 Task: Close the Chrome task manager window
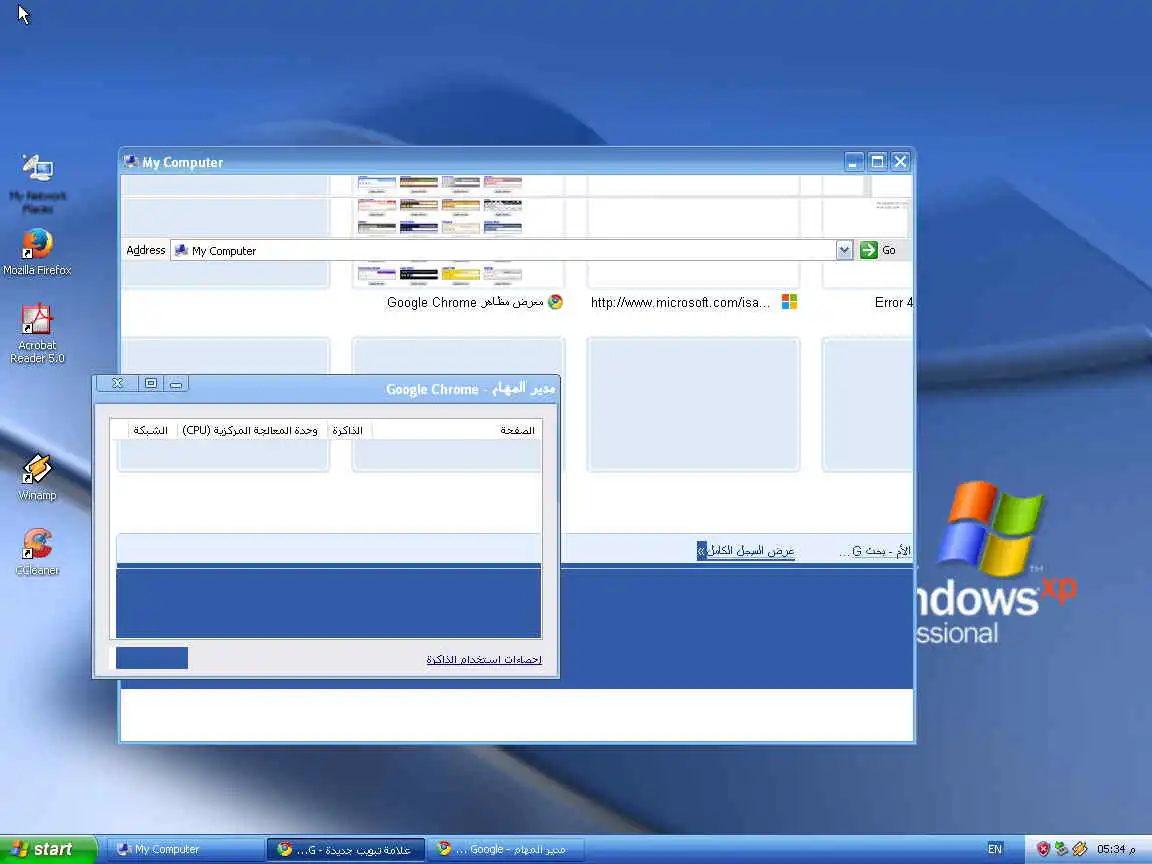118,383
